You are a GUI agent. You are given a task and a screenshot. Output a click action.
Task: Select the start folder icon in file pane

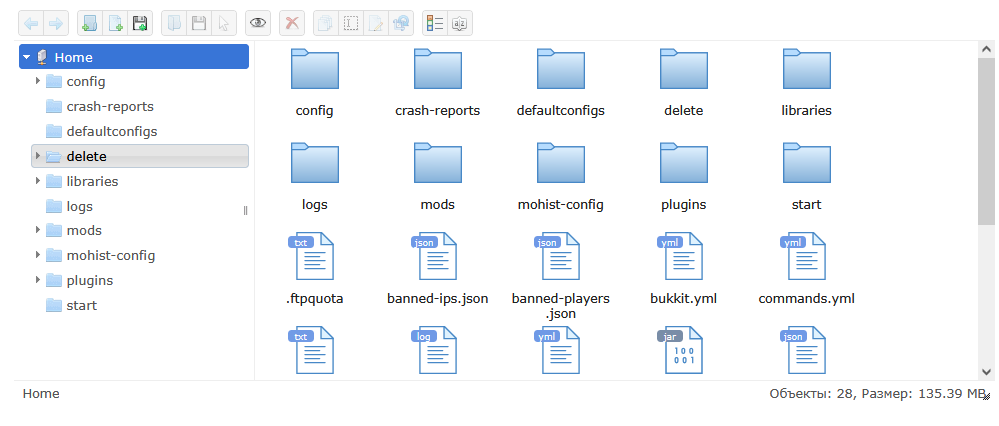coord(807,163)
